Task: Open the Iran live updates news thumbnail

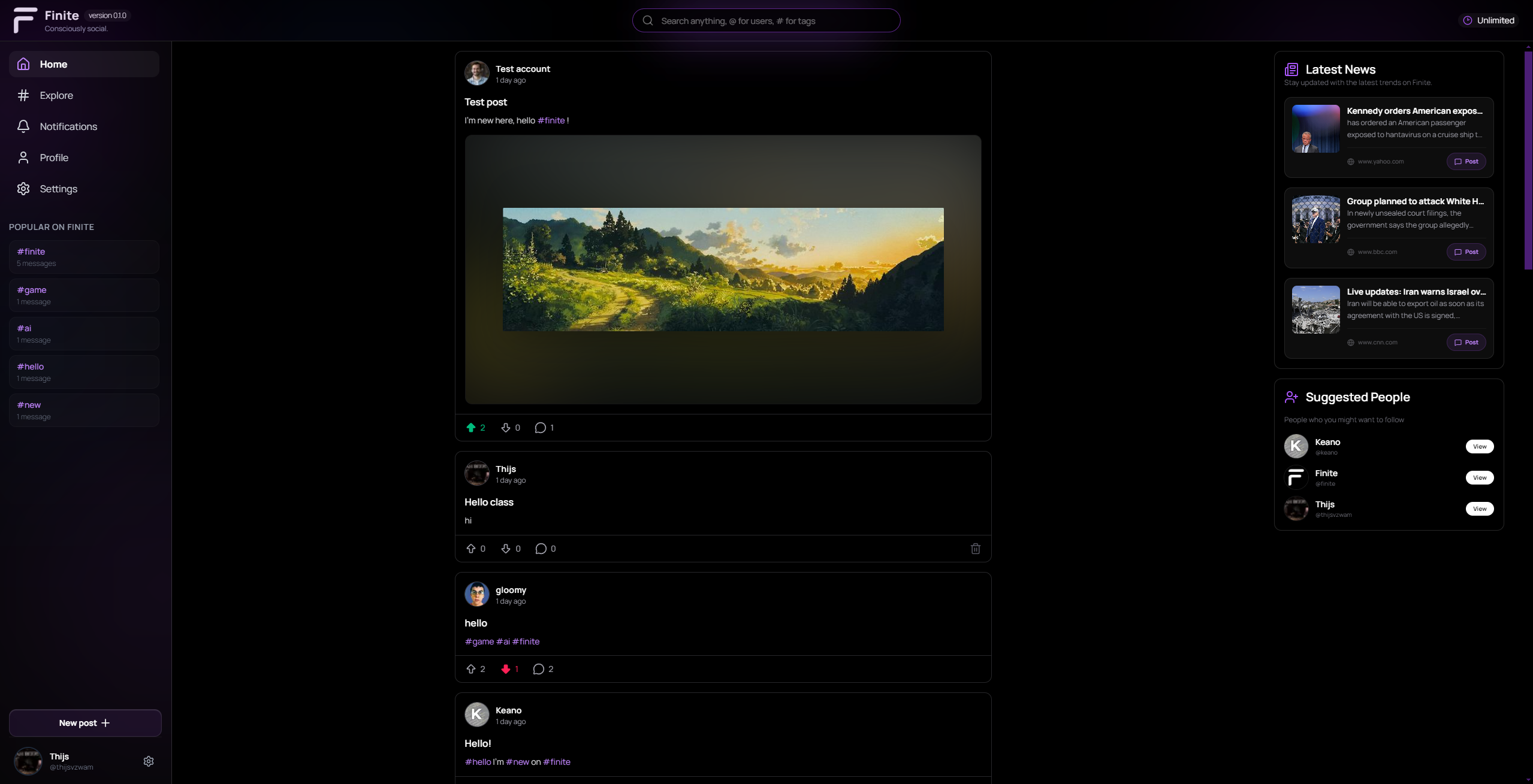Action: [x=1315, y=310]
